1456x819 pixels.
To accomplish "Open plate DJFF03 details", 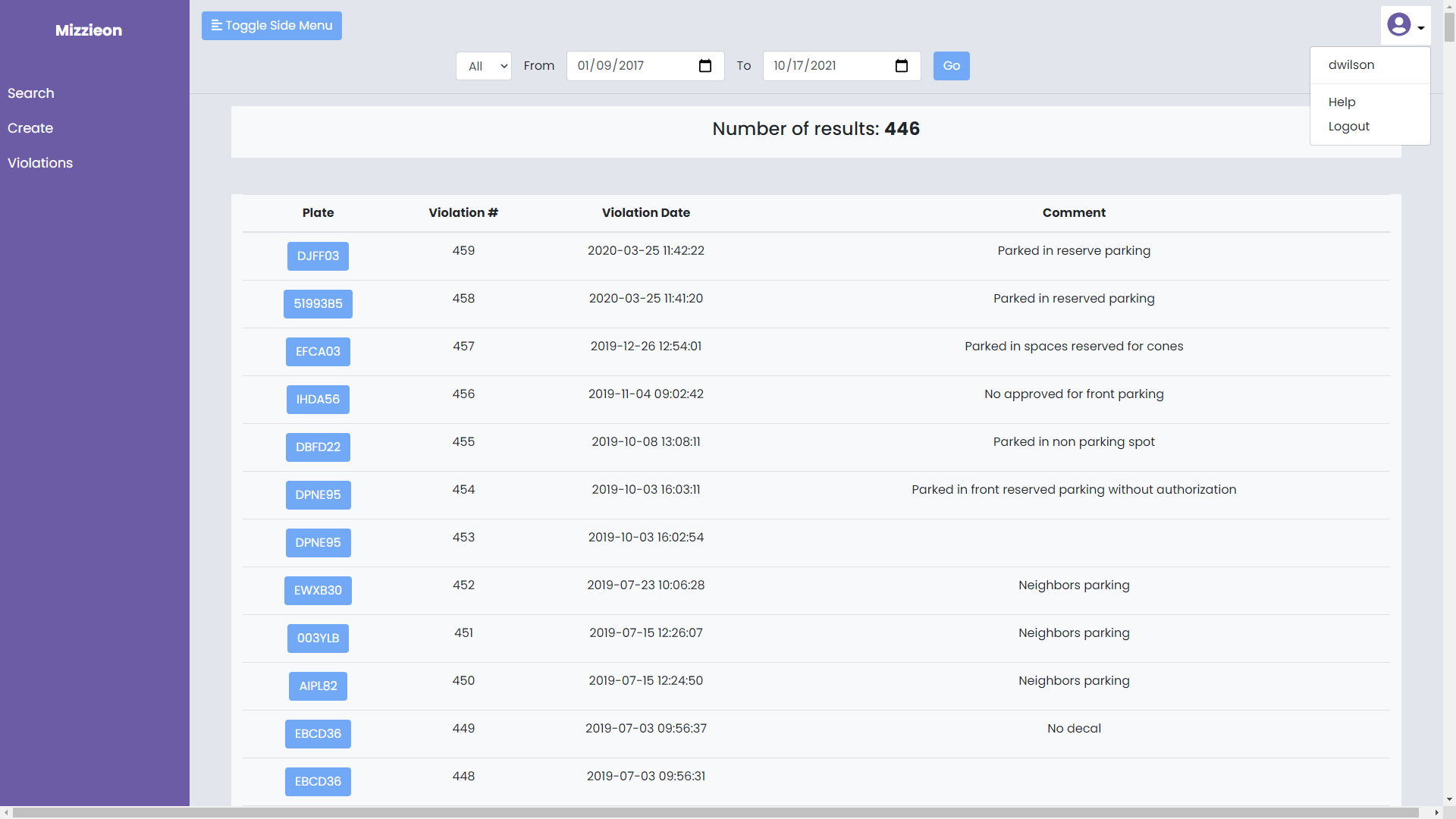I will click(x=318, y=256).
